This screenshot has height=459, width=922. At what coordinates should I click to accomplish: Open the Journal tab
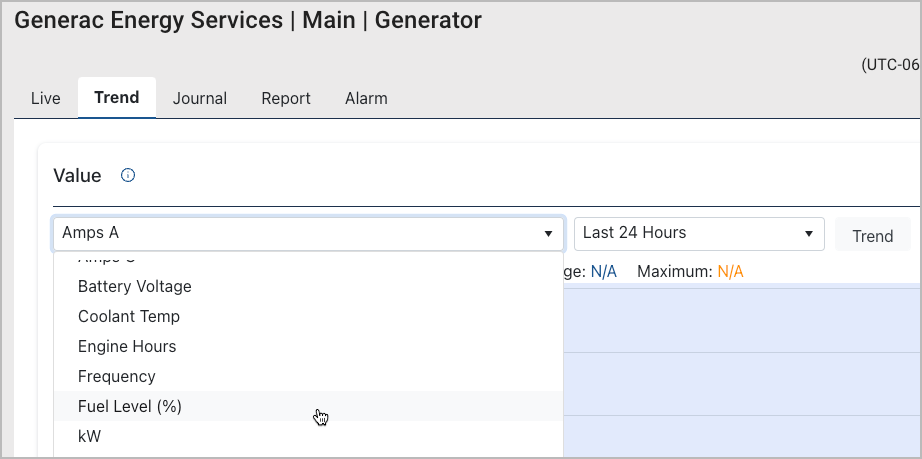200,98
